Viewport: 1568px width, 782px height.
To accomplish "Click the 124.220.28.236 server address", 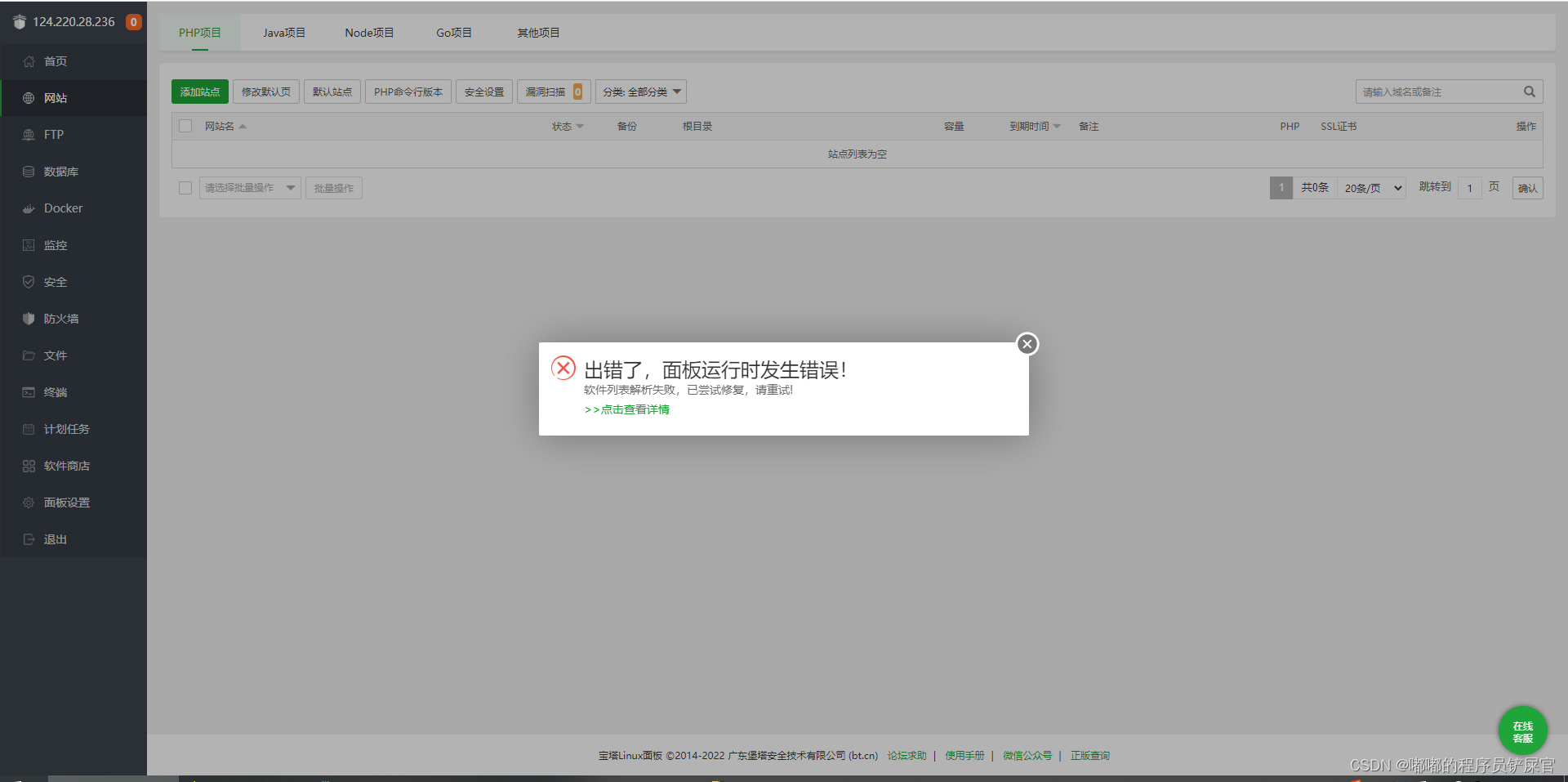I will pyautogui.click(x=74, y=22).
